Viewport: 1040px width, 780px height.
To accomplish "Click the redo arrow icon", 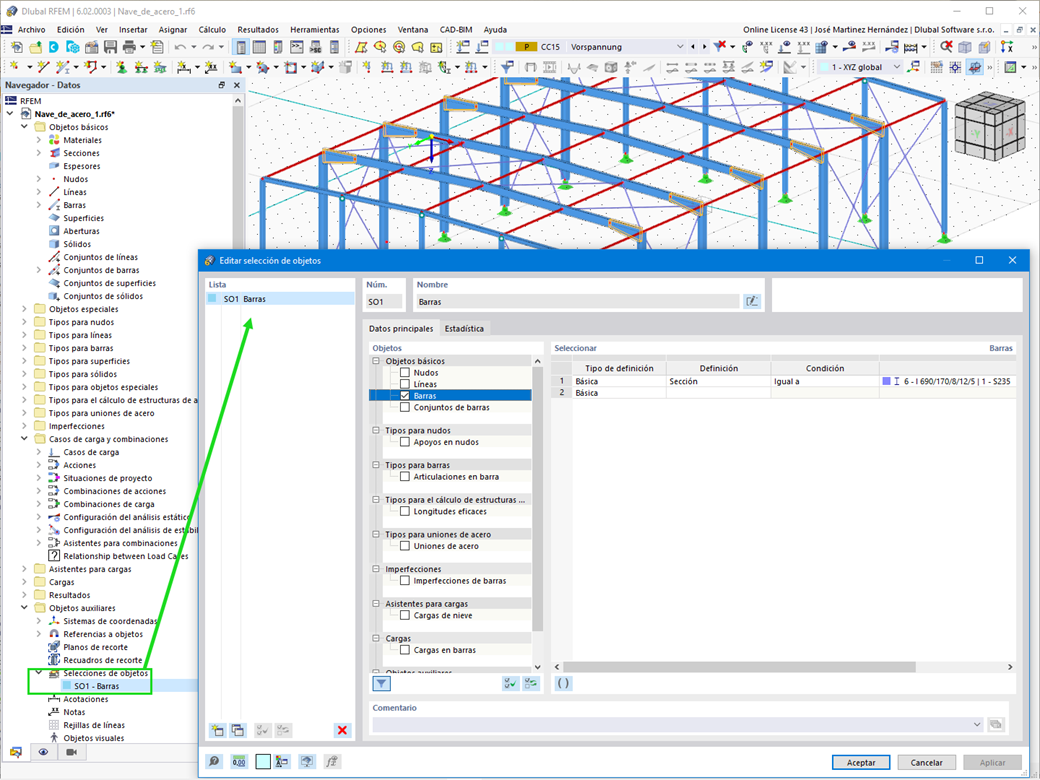I will (x=208, y=47).
